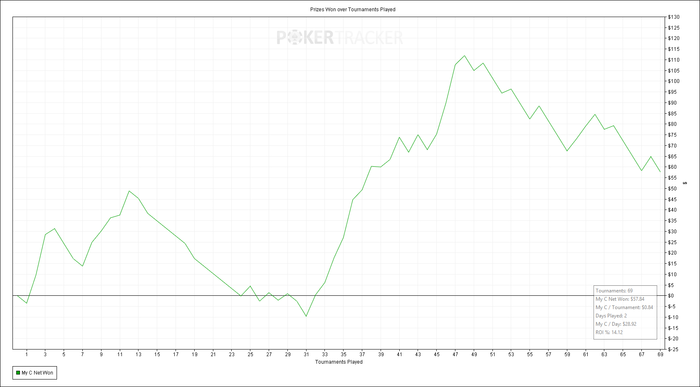Click x-axis tick label "31"
Viewport: 700px width, 387px height.
(306, 354)
